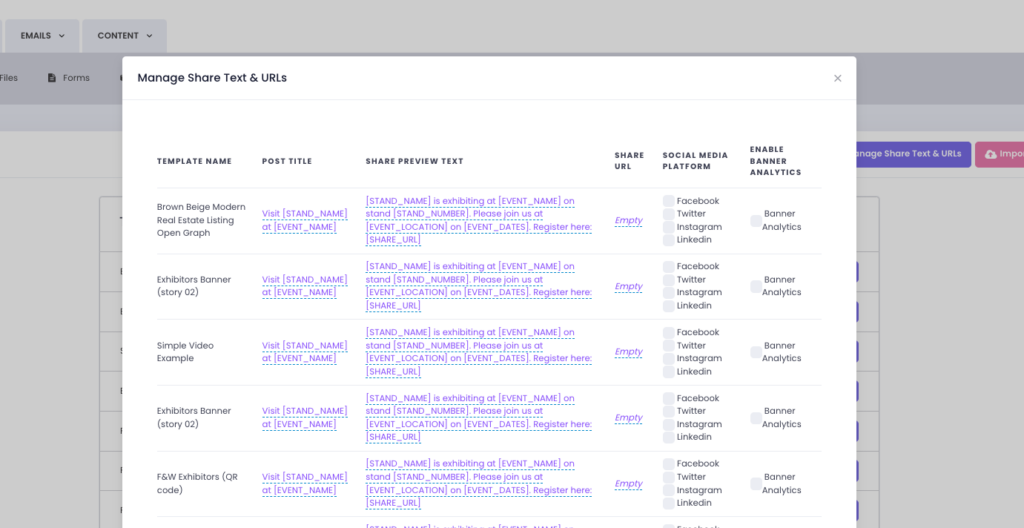The width and height of the screenshot is (1024, 528).
Task: Check Linkedin for Brown Beige Modern template
Action: pyautogui.click(x=669, y=240)
